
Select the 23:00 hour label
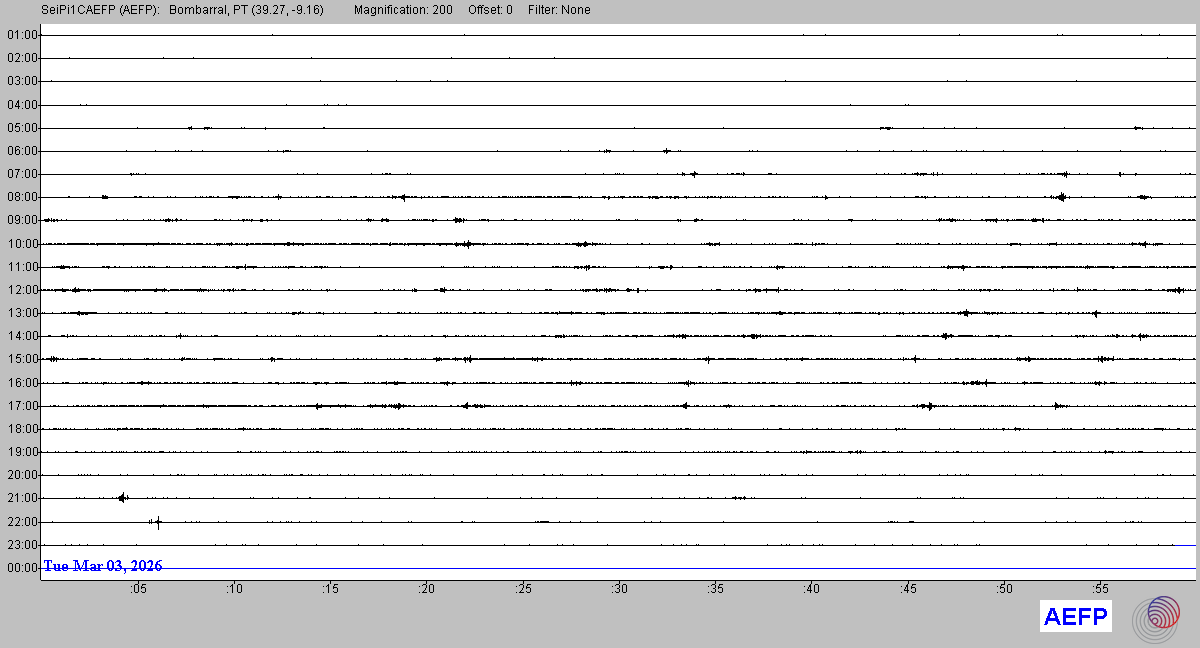(x=22, y=545)
